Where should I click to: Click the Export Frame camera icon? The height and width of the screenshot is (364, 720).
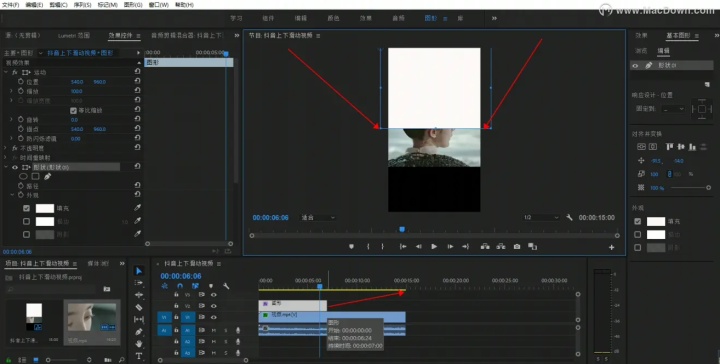click(517, 246)
